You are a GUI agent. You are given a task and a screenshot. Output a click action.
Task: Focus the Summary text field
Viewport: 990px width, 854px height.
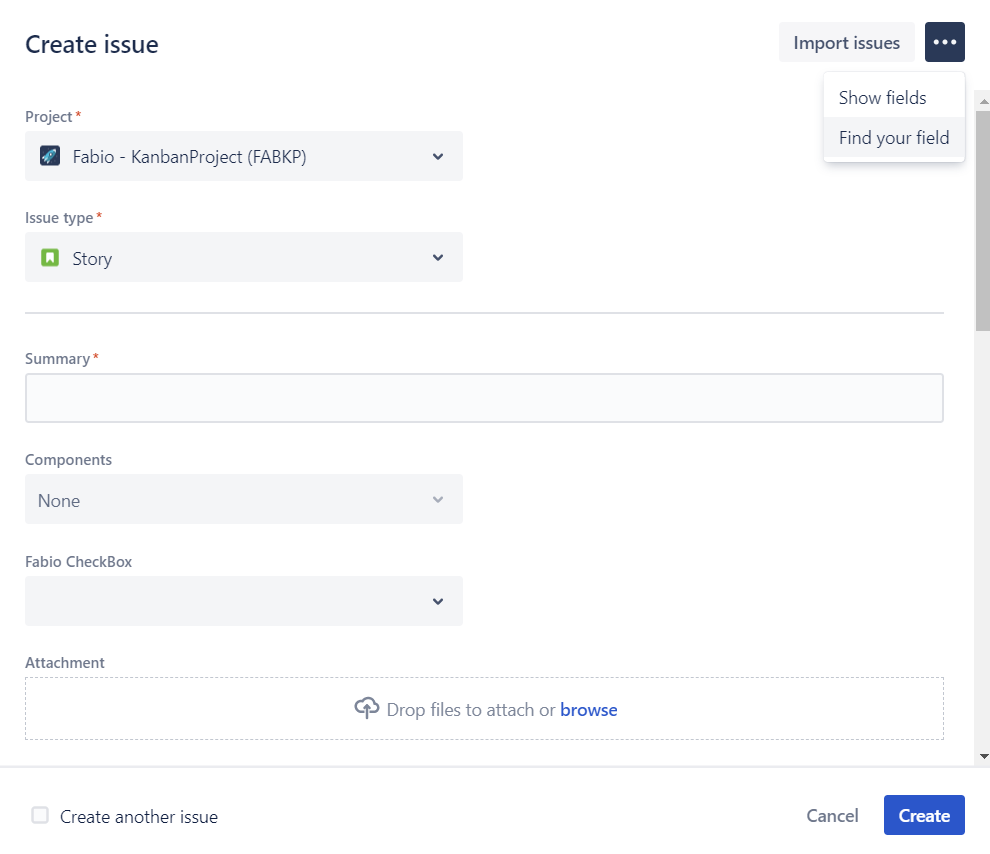(x=484, y=398)
